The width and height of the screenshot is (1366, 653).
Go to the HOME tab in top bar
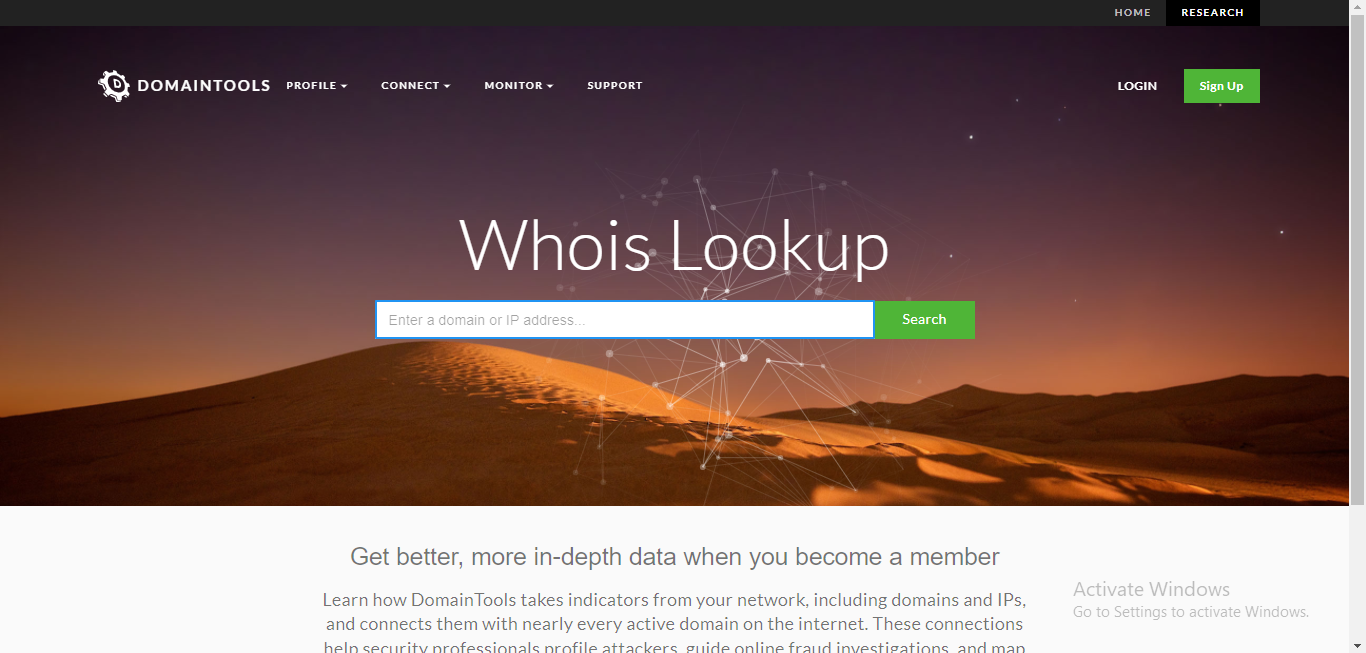click(x=1132, y=13)
